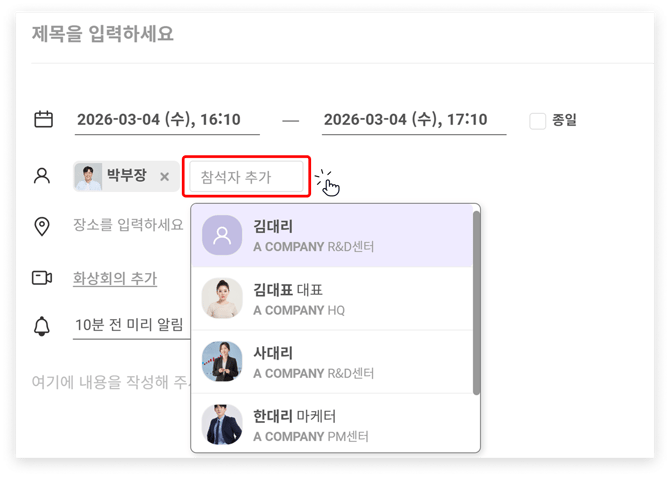This screenshot has height=477, width=670.
Task: Select 김대리 from attendee suggestions
Action: 340,236
